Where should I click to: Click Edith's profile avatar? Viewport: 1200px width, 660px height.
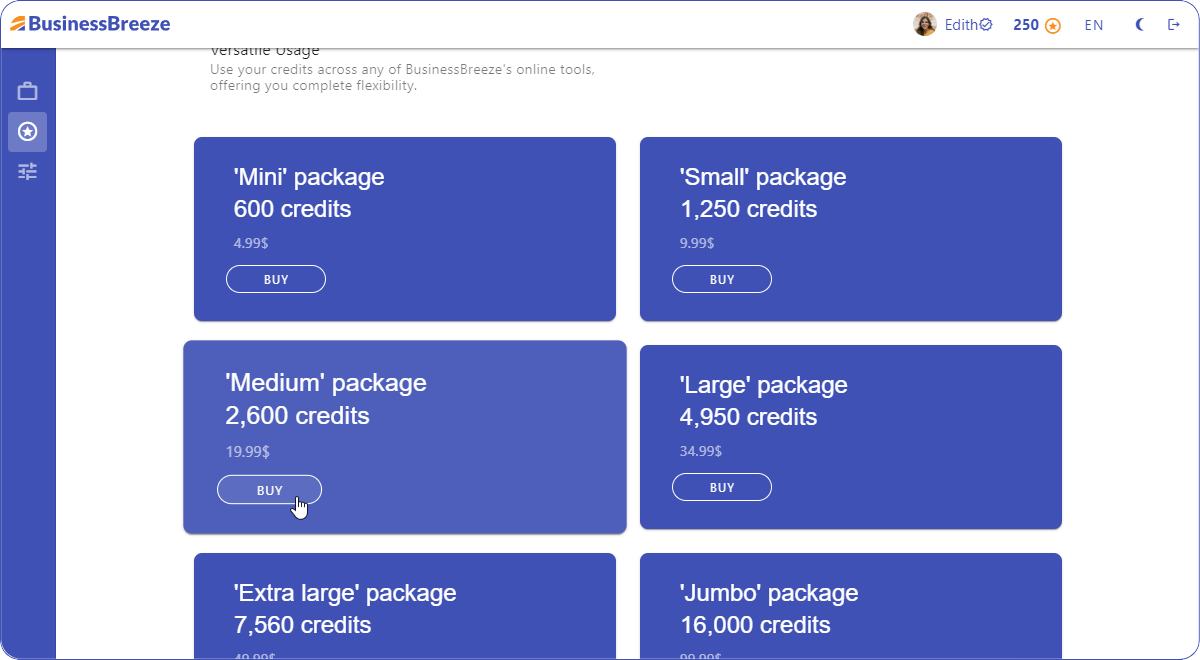point(924,23)
